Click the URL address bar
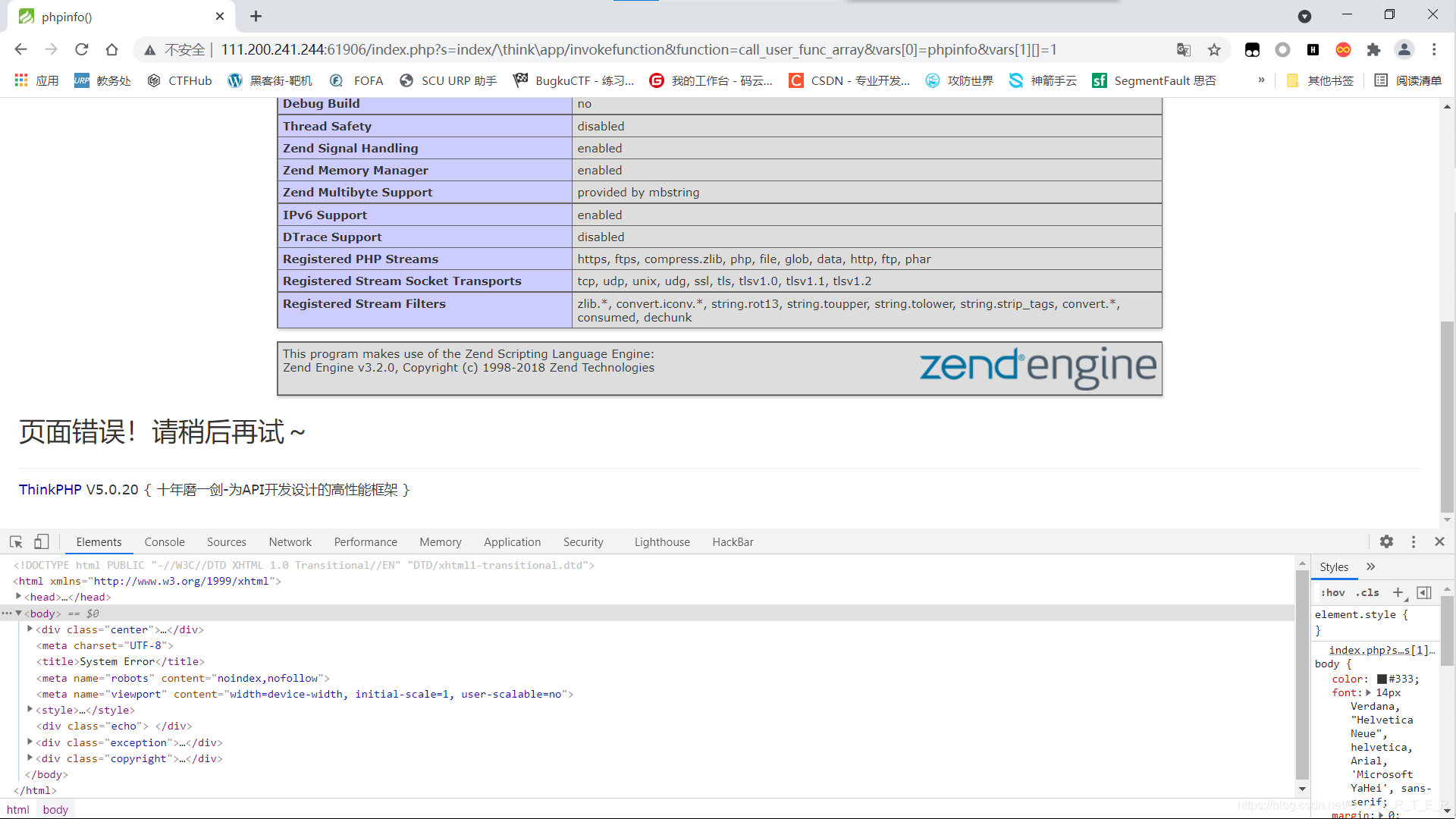The height and width of the screenshot is (819, 1456). 637,50
